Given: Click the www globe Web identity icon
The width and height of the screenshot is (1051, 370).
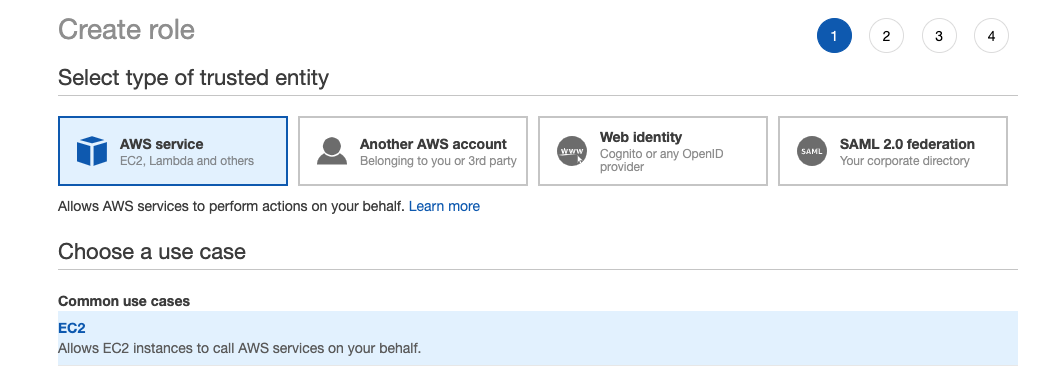Looking at the screenshot, I should [572, 151].
